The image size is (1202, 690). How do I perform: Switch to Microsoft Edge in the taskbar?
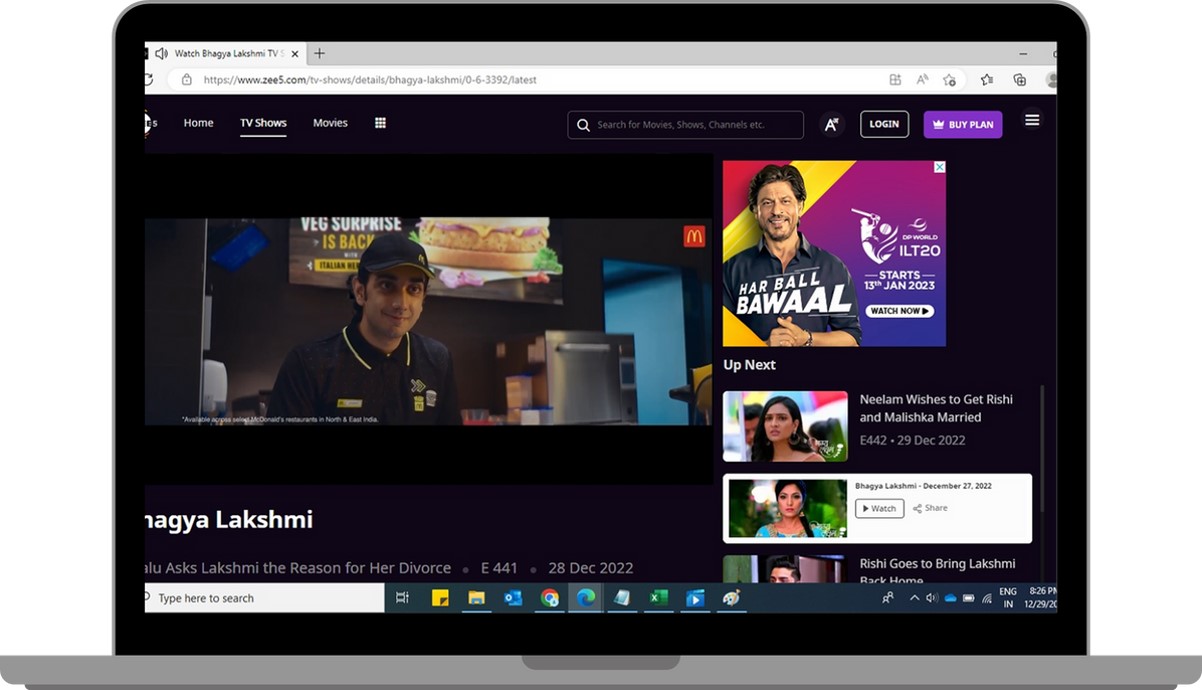(585, 598)
